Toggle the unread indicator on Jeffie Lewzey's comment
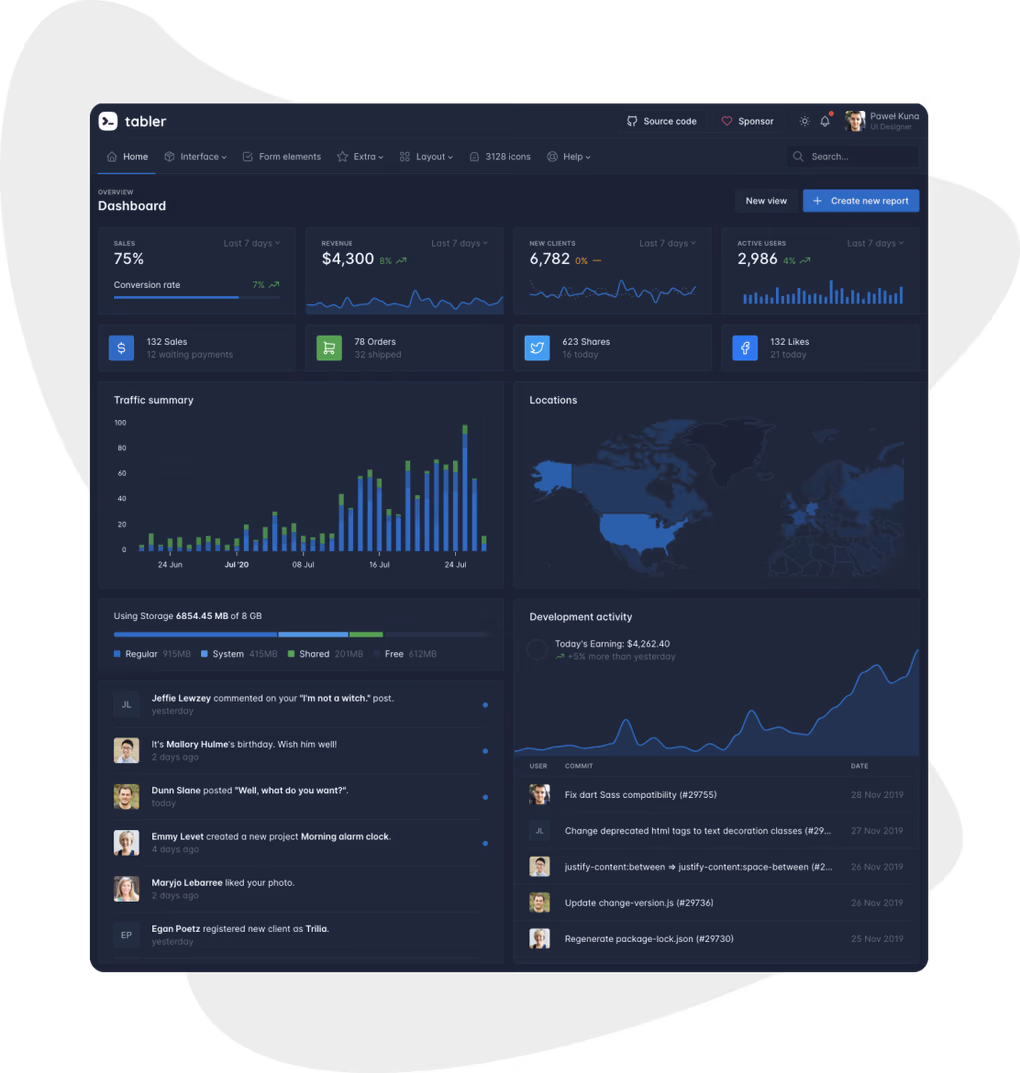This screenshot has height=1073, width=1020. tap(486, 705)
